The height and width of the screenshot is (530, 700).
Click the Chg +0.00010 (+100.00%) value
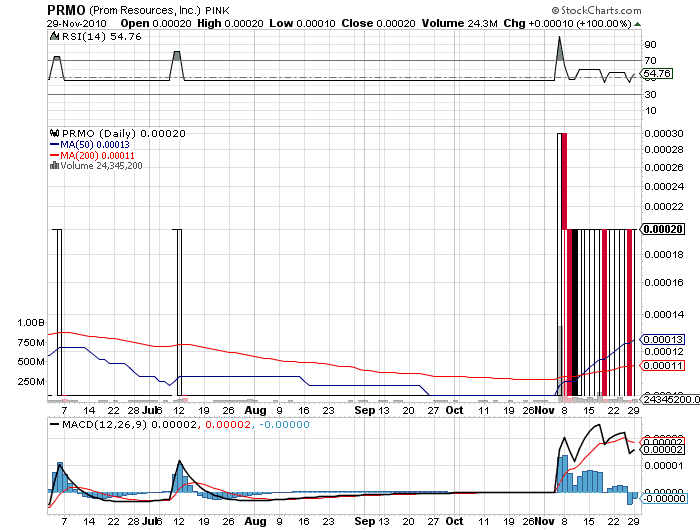tap(568, 23)
